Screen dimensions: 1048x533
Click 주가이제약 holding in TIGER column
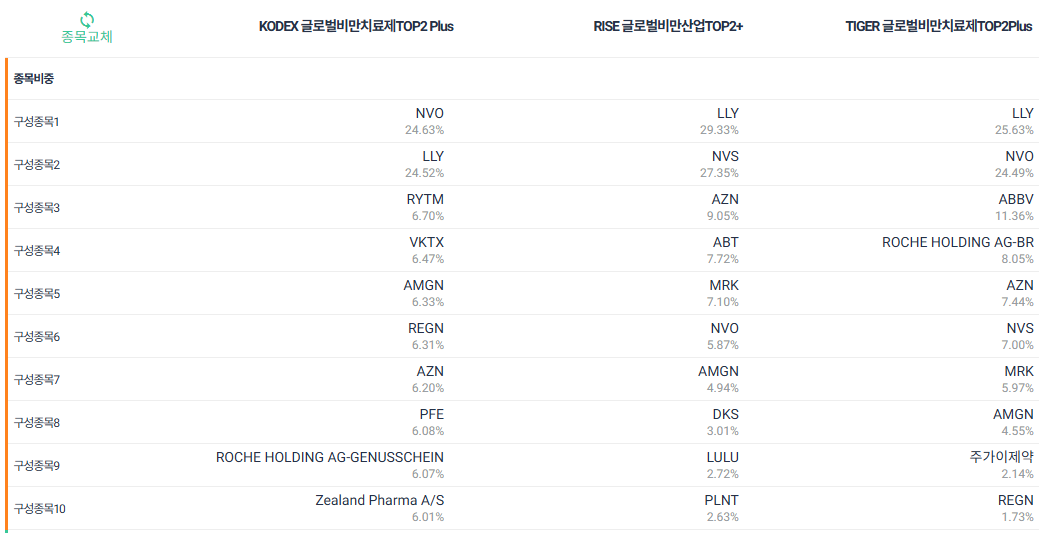coord(1001,457)
